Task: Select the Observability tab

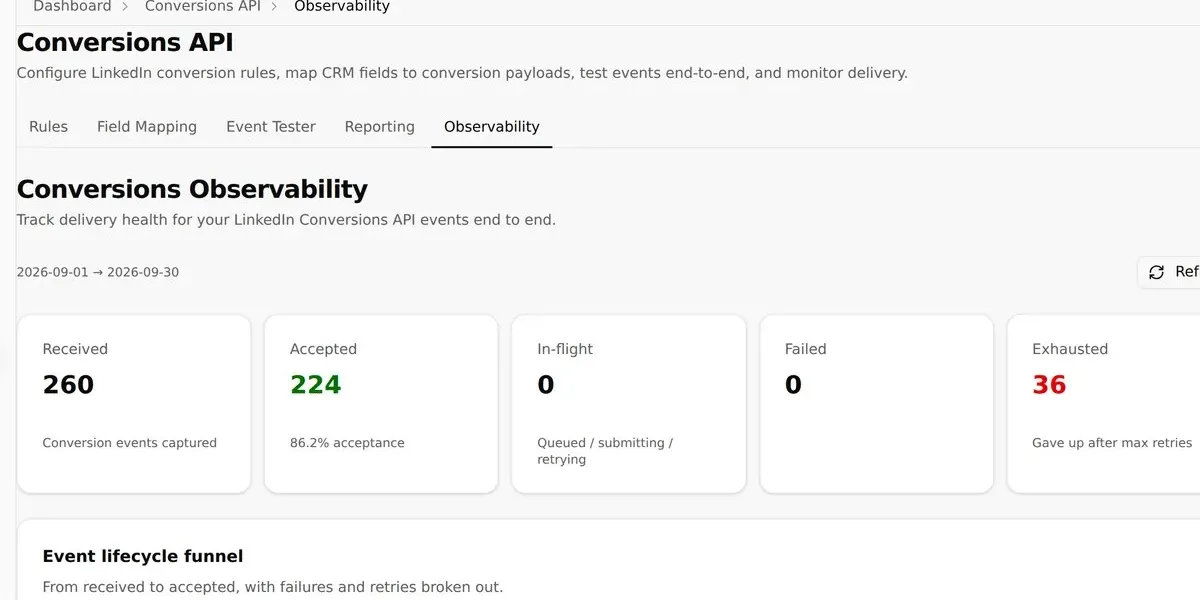Action: coord(492,127)
